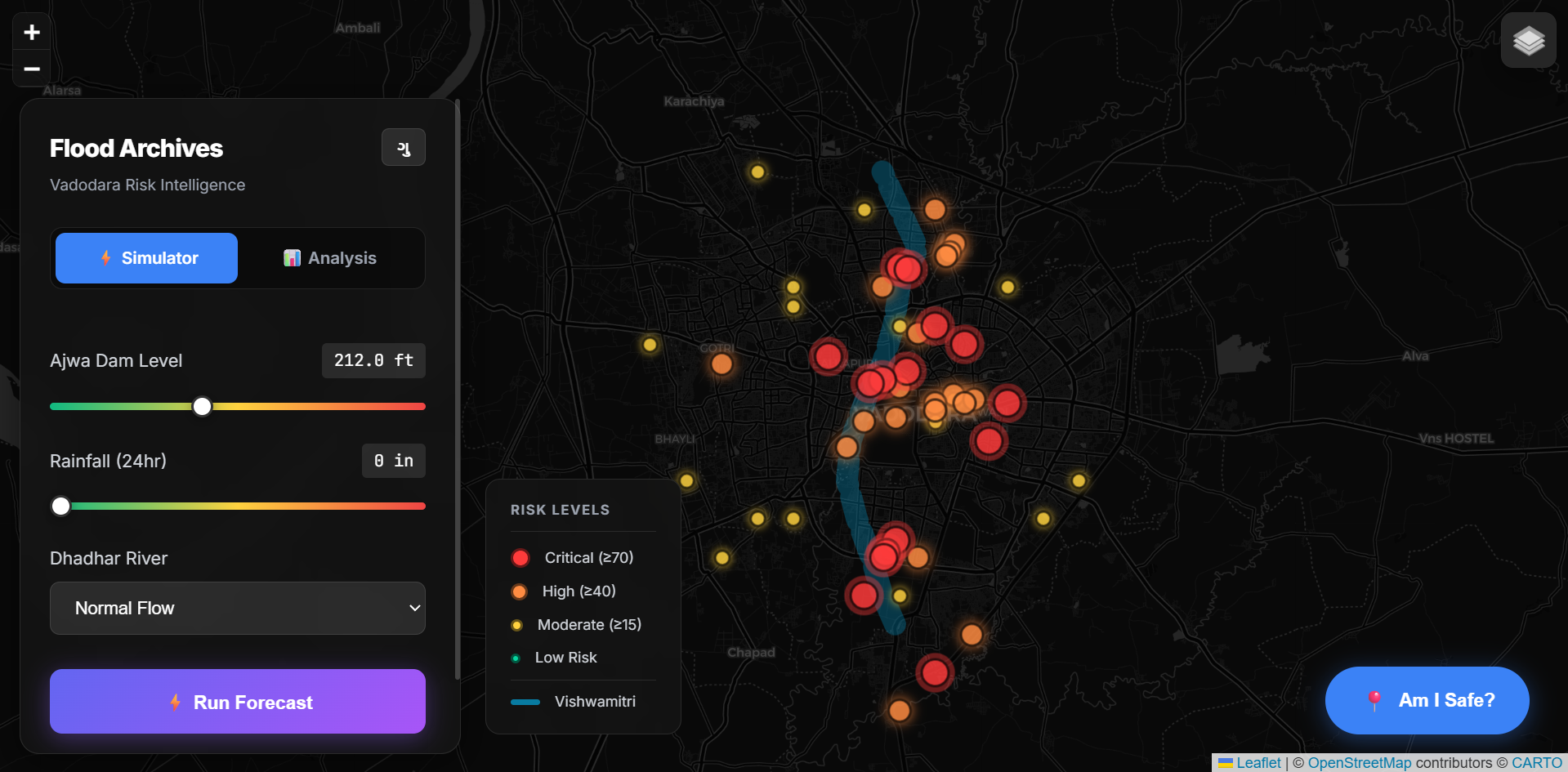This screenshot has width=1568, height=772.
Task: Select the orange marker beside GOTRI
Action: 721,364
